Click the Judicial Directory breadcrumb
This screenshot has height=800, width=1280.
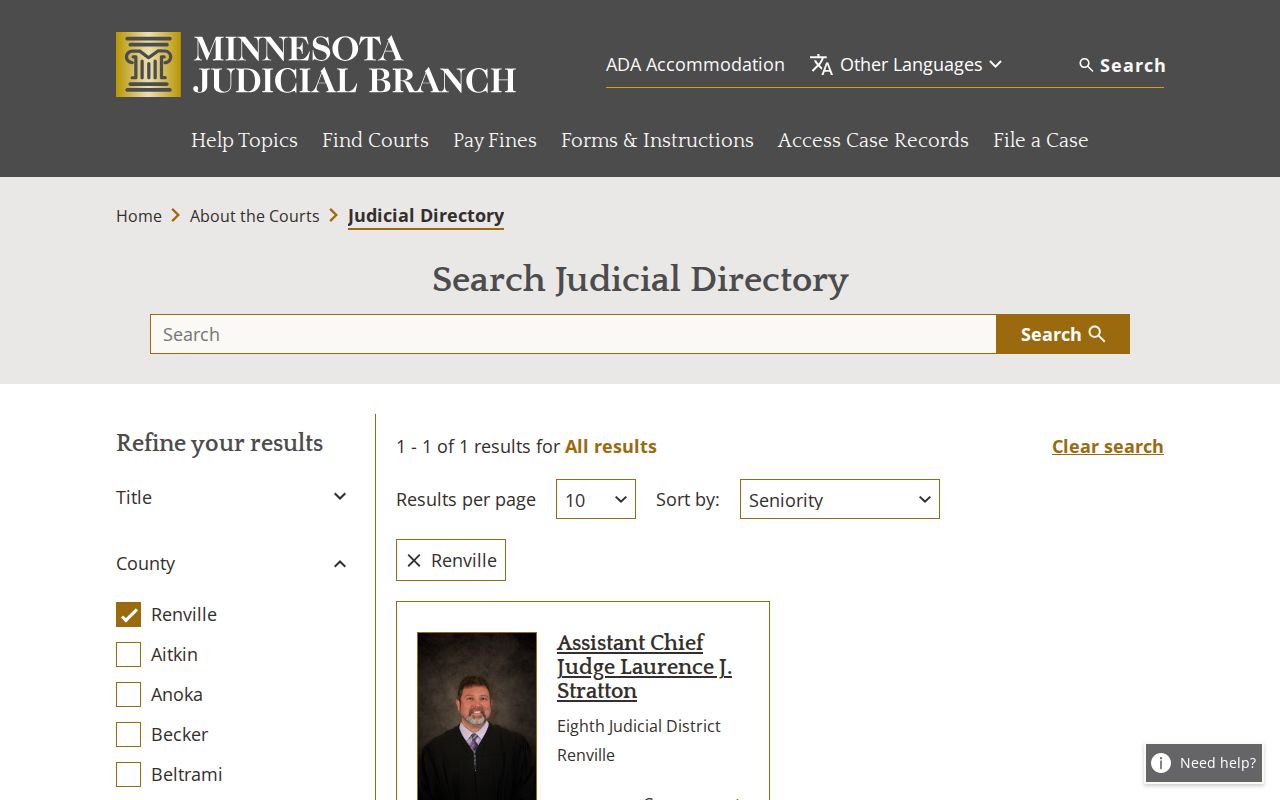[x=426, y=216]
